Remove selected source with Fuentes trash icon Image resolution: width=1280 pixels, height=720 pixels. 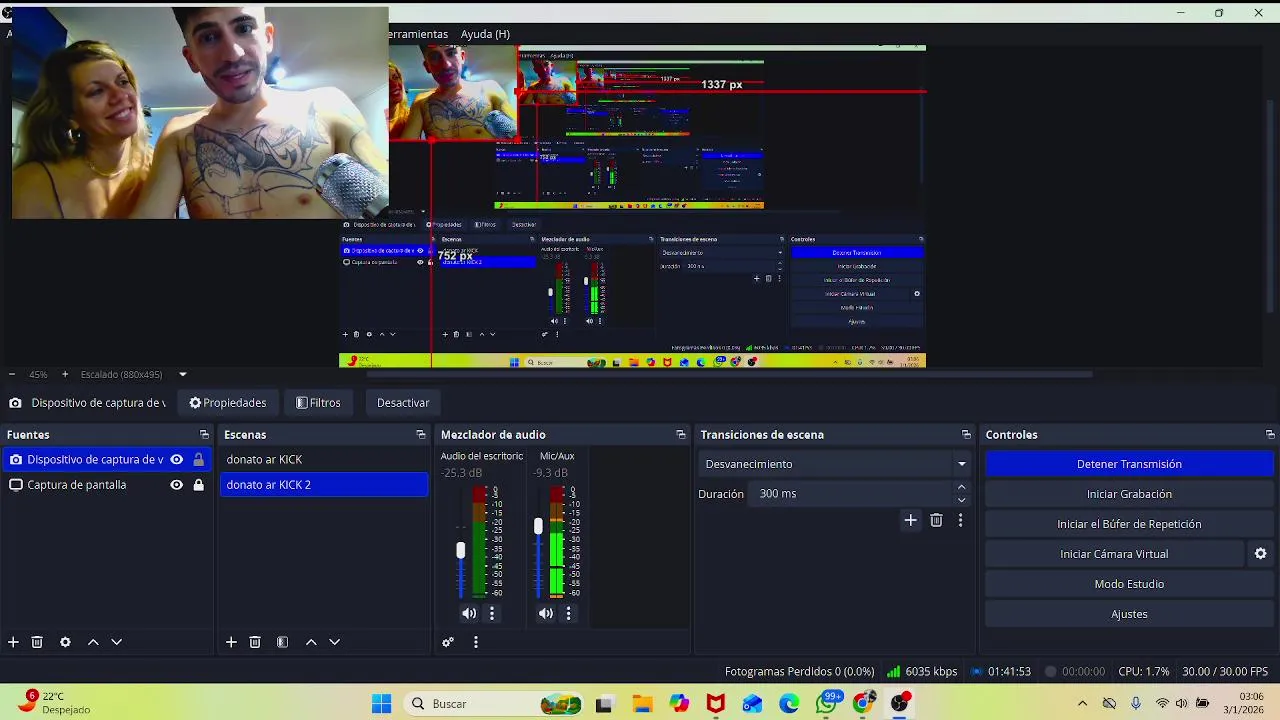(37, 642)
